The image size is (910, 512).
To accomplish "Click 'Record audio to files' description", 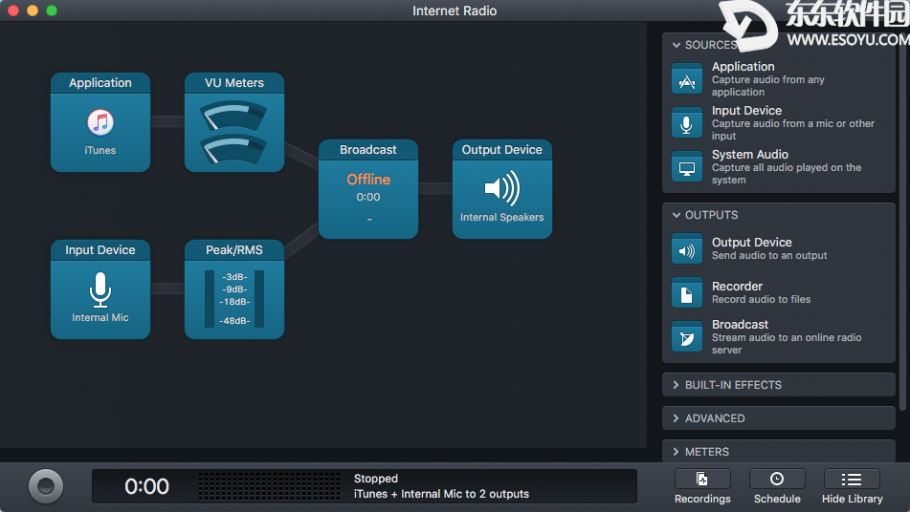I will (x=761, y=300).
